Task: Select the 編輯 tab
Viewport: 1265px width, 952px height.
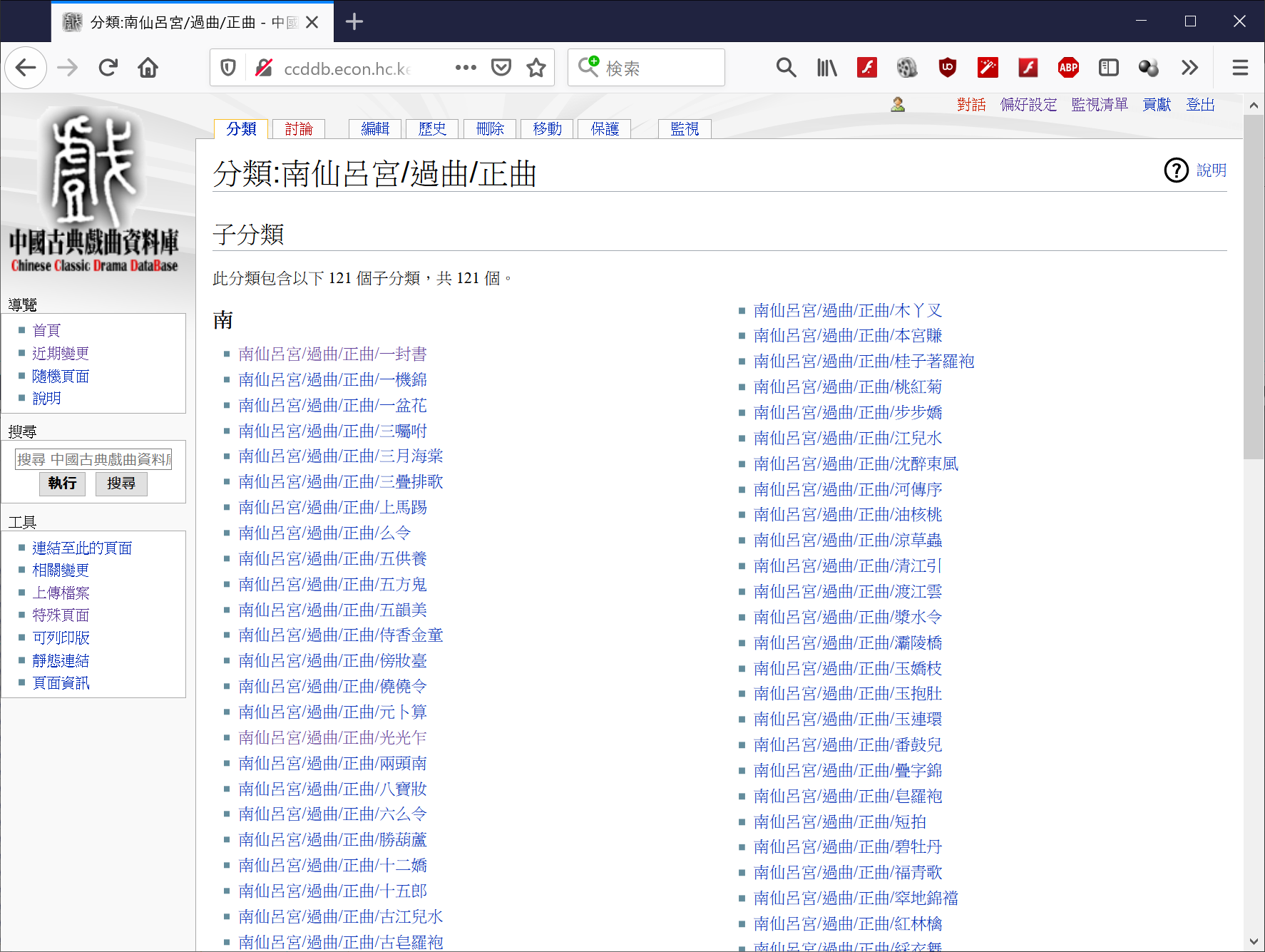Action: [375, 129]
